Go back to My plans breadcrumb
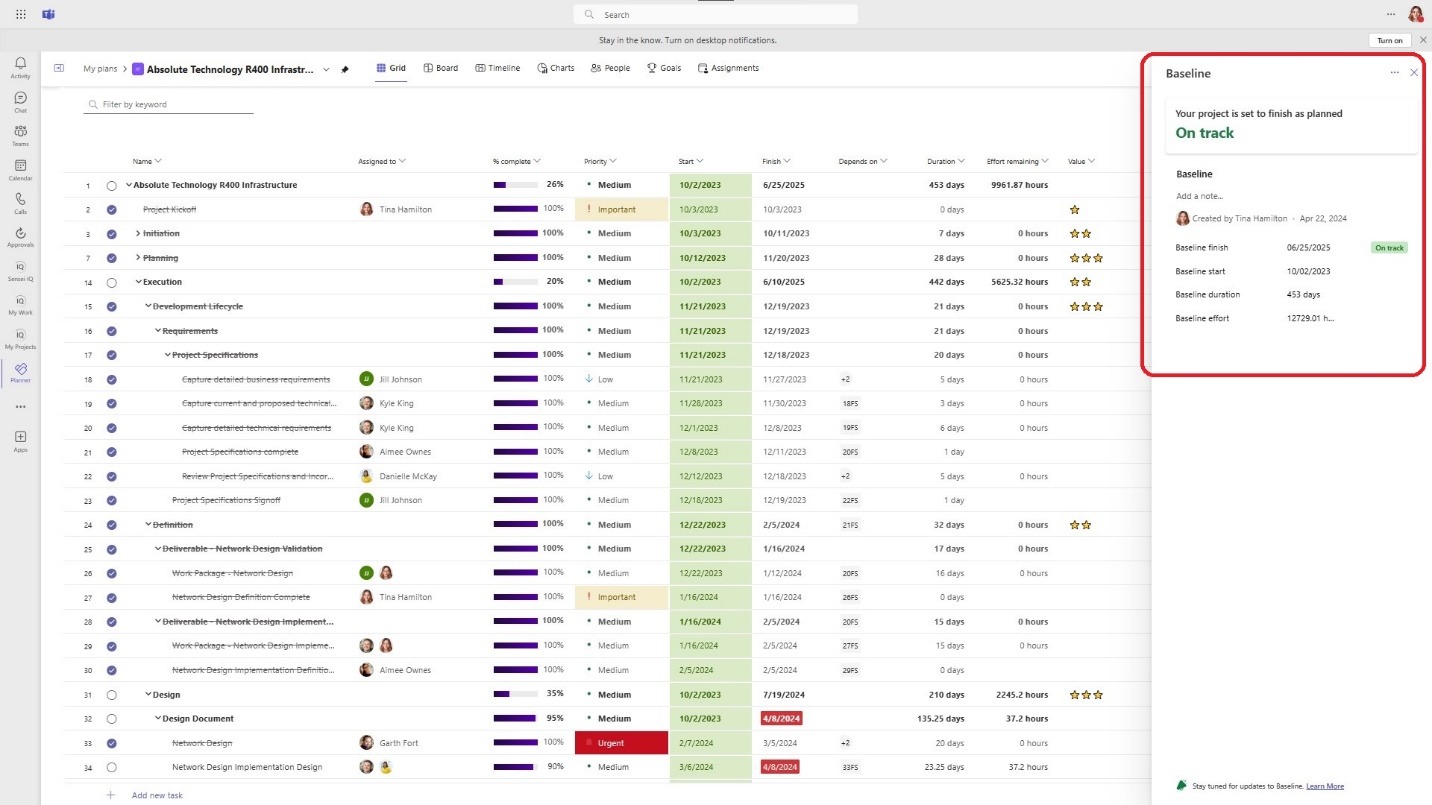 click(99, 69)
